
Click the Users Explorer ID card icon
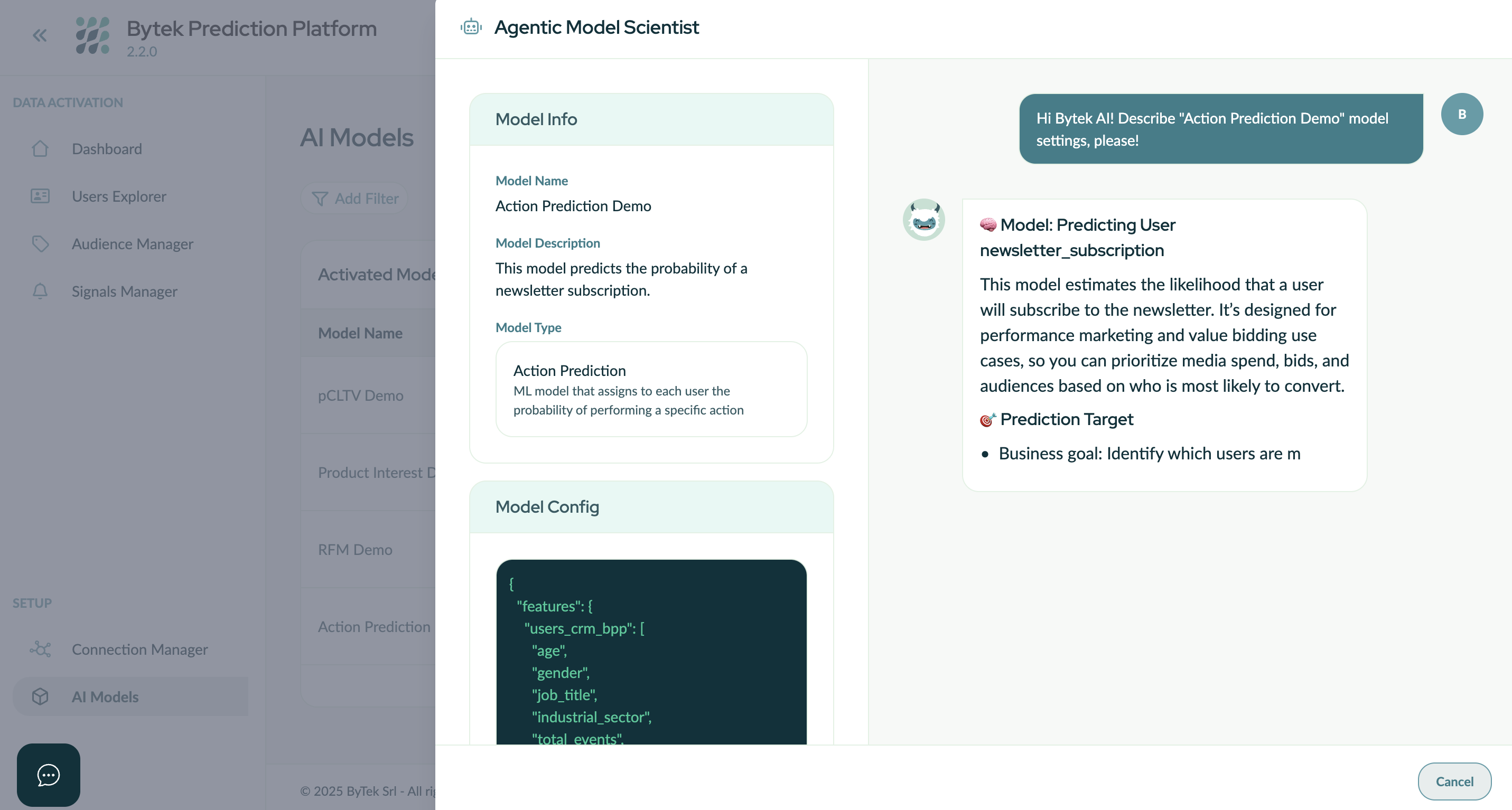click(x=40, y=196)
